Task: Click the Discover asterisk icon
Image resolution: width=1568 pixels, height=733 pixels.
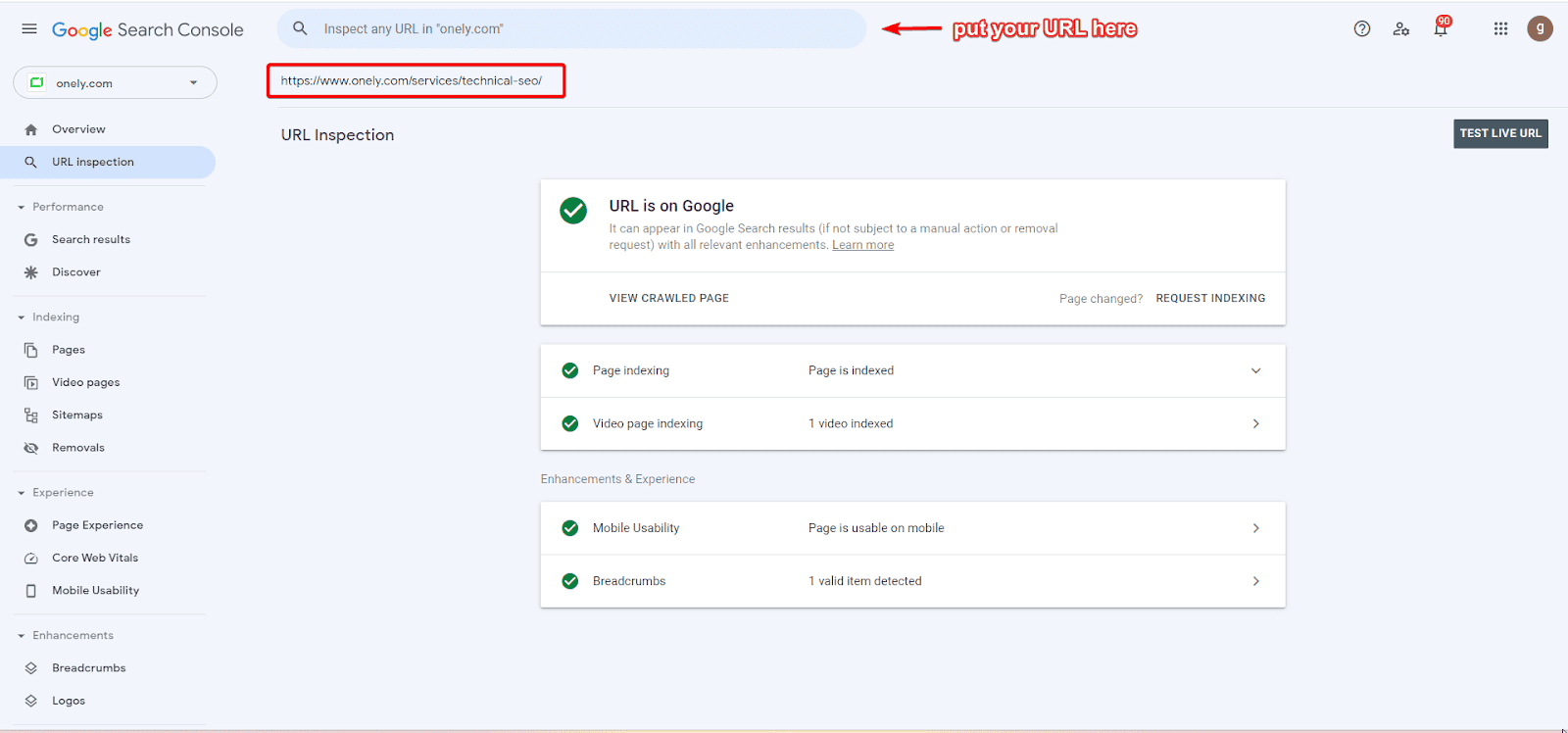Action: pos(31,272)
